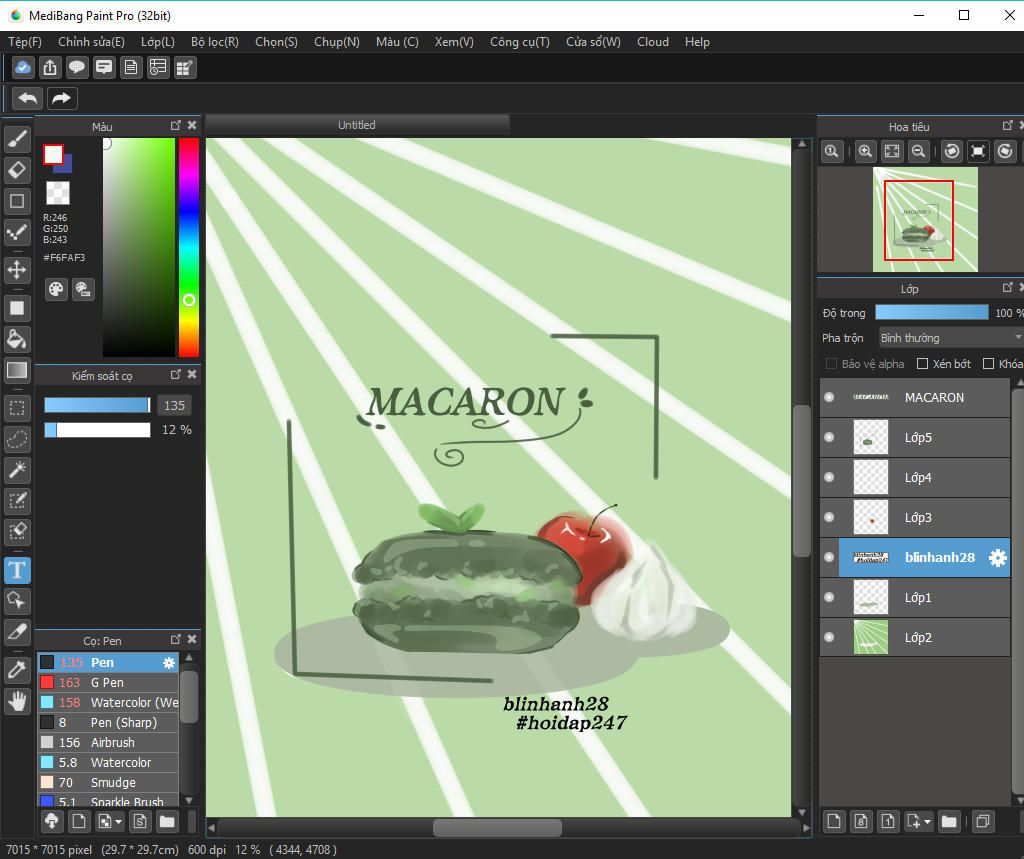Click the navigator preview thumbnail
The width and height of the screenshot is (1024, 859).
925,219
